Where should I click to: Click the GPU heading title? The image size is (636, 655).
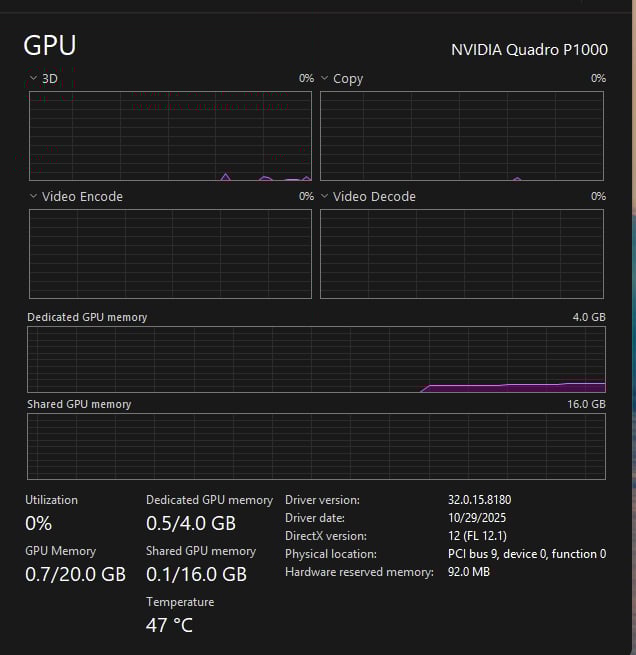pyautogui.click(x=50, y=45)
